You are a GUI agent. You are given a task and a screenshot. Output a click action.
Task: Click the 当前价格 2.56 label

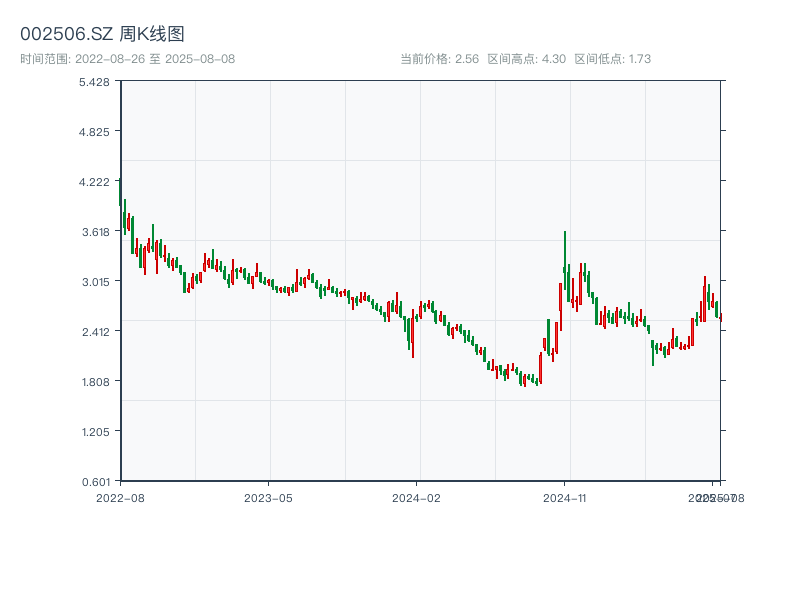point(439,59)
